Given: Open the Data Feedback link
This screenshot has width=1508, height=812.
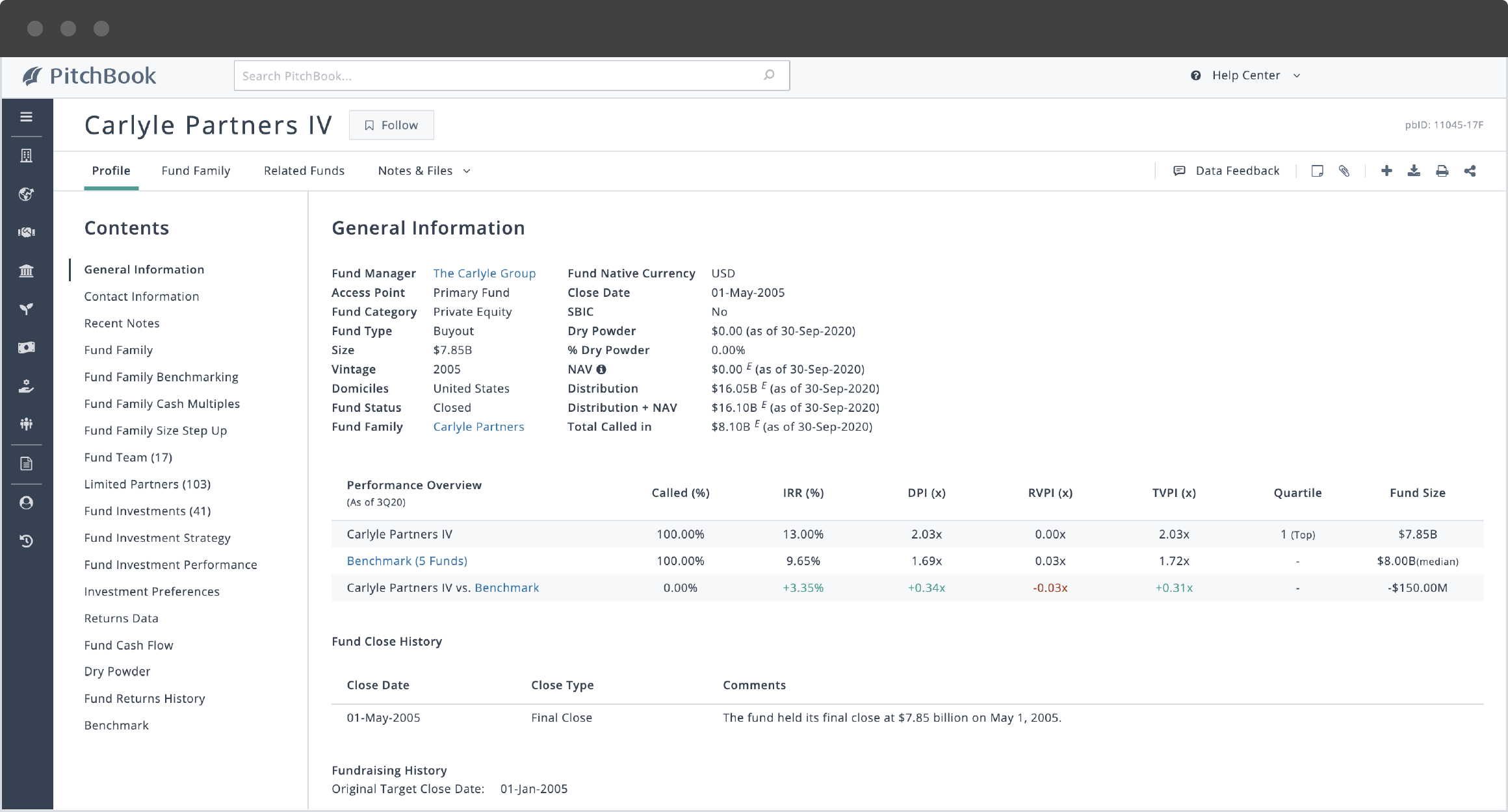Looking at the screenshot, I should (1238, 170).
